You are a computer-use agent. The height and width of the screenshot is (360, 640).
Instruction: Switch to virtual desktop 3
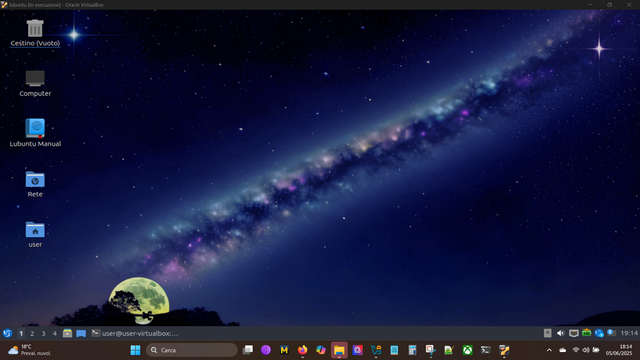click(x=43, y=333)
